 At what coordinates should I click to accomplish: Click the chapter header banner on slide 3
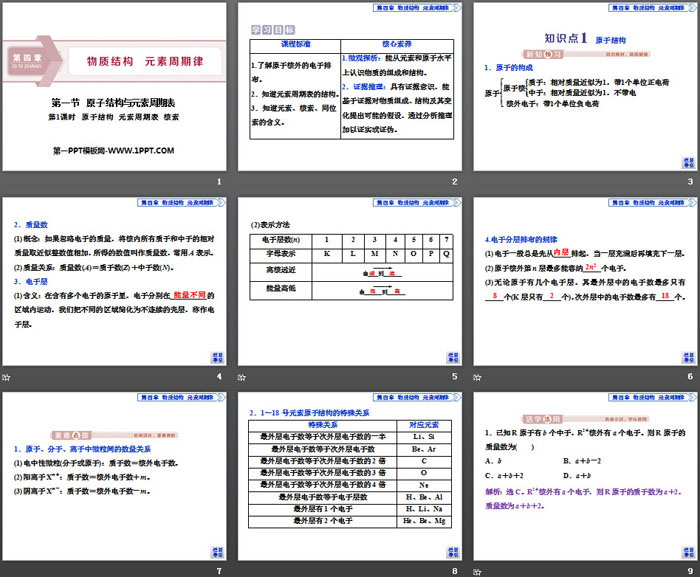click(x=652, y=8)
